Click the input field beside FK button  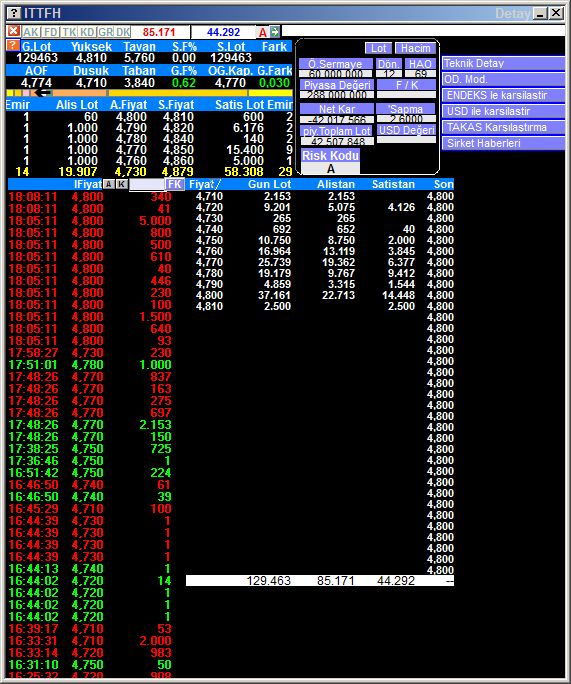[x=147, y=184]
